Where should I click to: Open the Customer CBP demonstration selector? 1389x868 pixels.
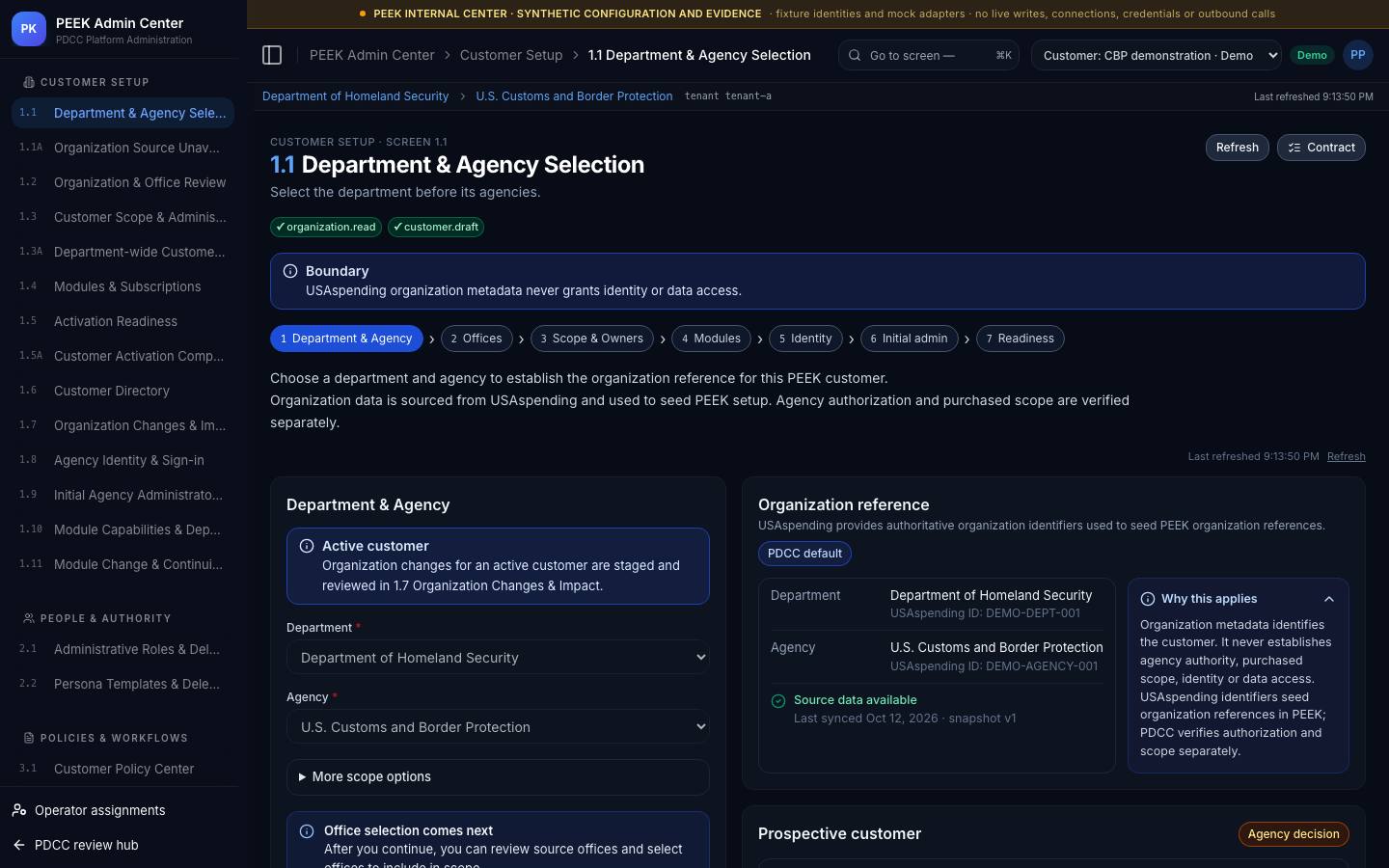(x=1157, y=55)
